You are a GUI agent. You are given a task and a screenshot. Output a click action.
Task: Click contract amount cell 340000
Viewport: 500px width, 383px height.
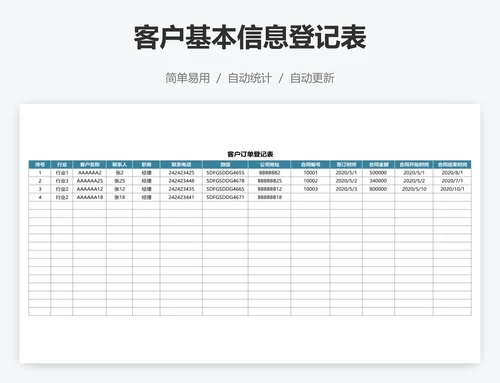(378, 181)
